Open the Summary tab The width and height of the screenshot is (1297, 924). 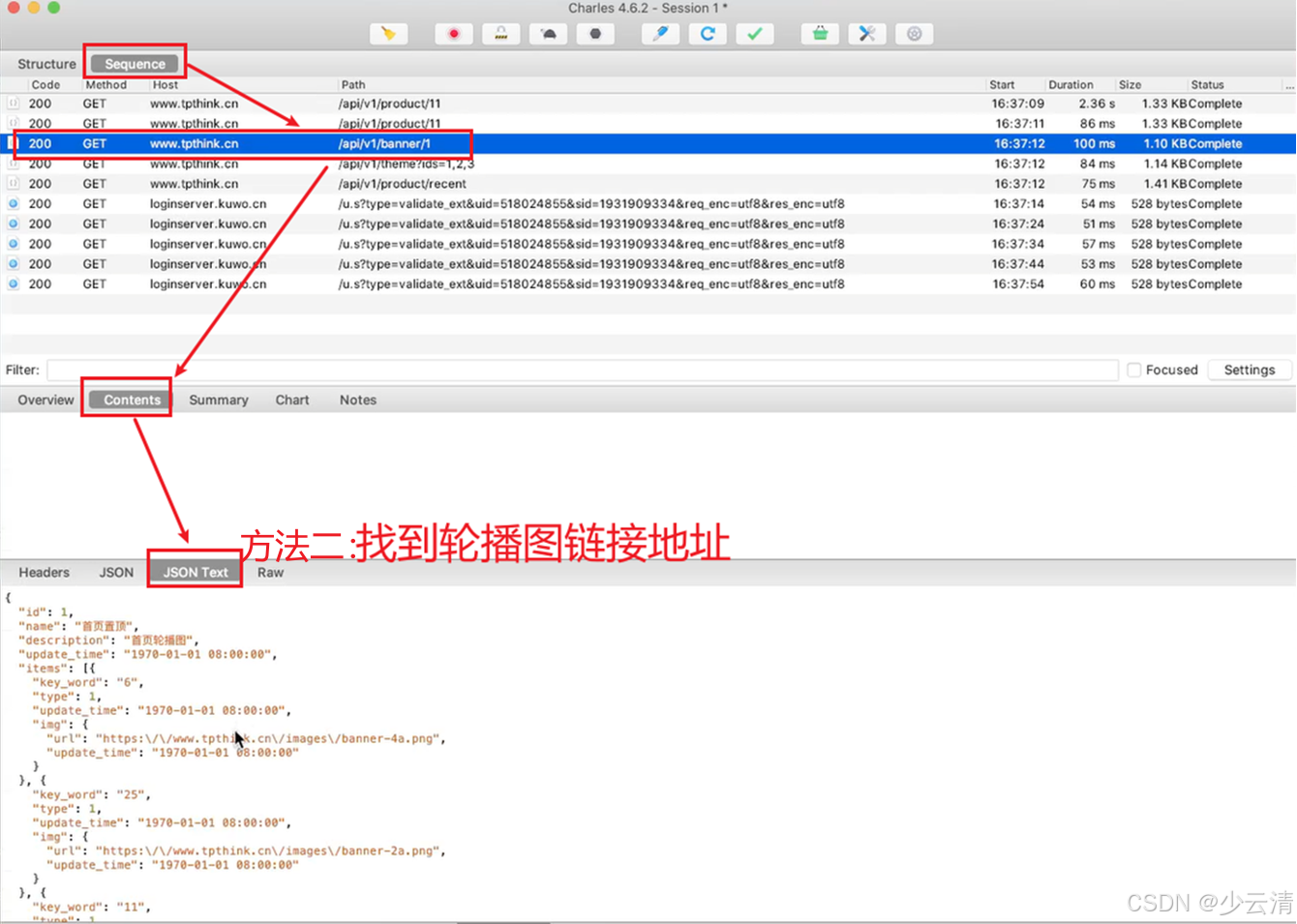[x=219, y=400]
